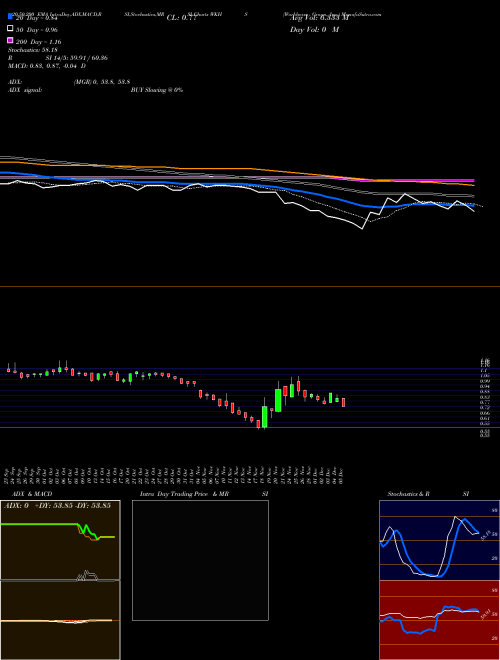Image resolution: width=500 pixels, height=660 pixels.
Task: Click the rotated 58.18 stochastics value label
Action: 486,535
